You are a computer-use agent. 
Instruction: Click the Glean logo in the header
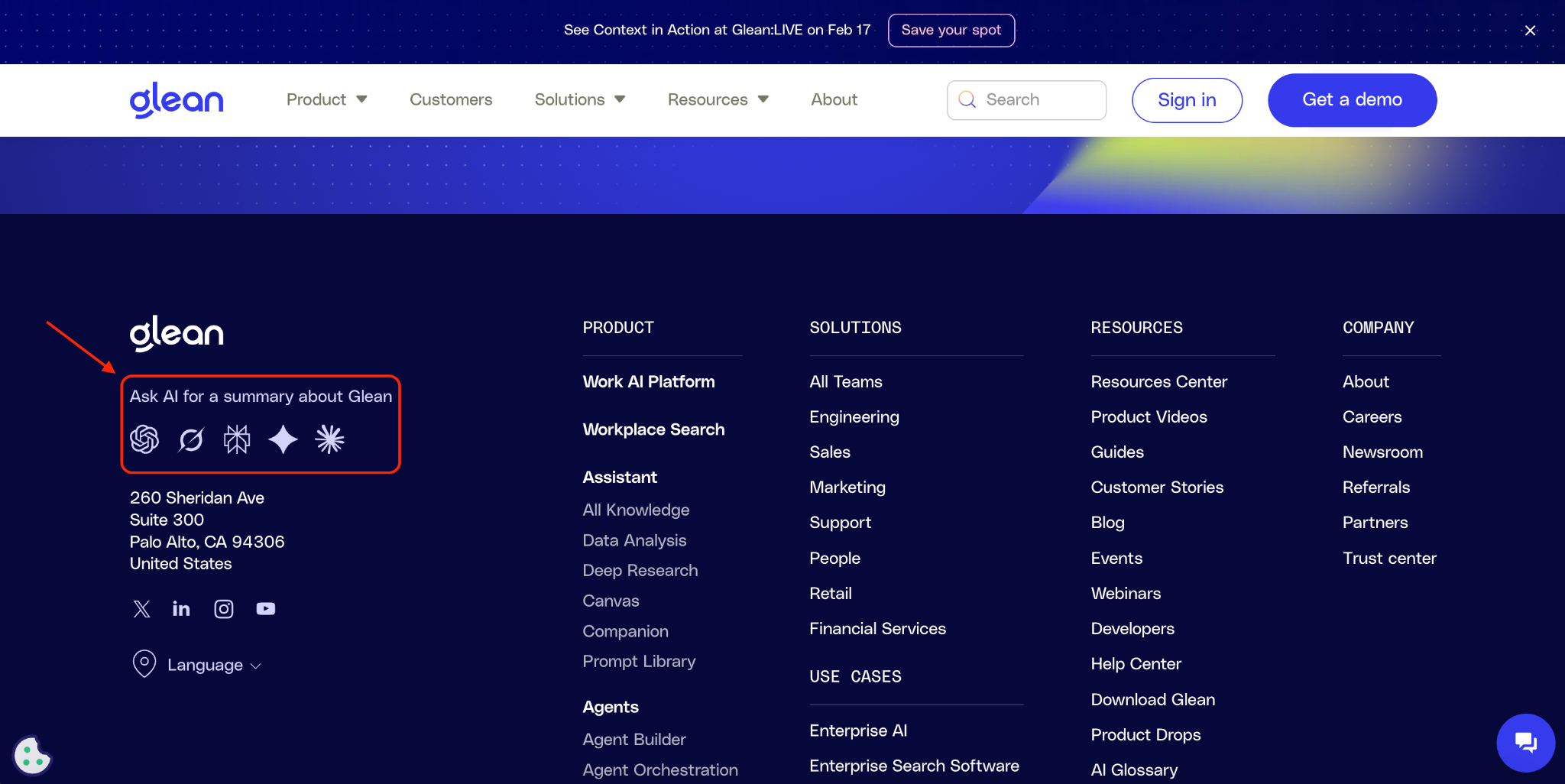pos(177,100)
